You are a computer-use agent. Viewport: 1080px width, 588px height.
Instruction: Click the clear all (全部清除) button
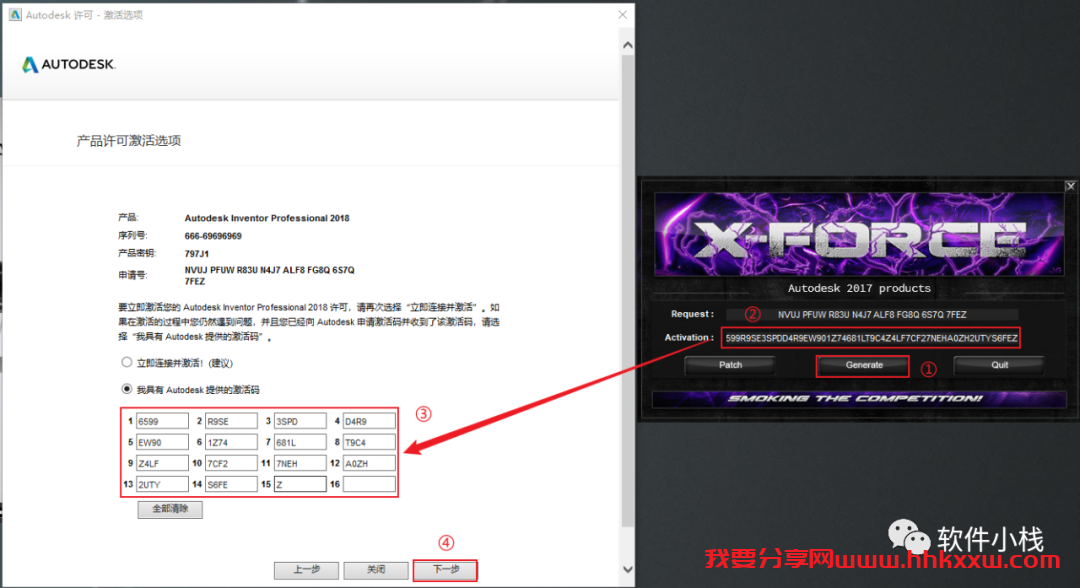tap(170, 510)
